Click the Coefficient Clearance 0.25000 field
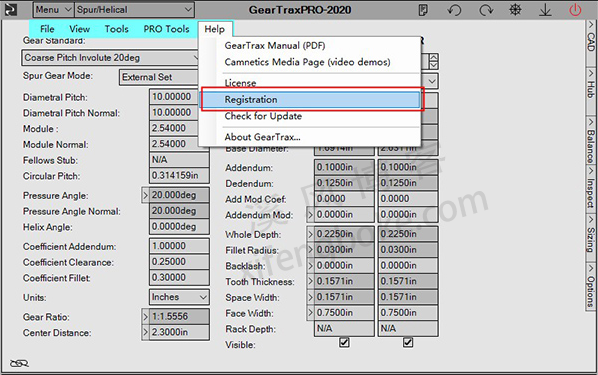Image resolution: width=598 pixels, height=375 pixels. click(x=179, y=262)
